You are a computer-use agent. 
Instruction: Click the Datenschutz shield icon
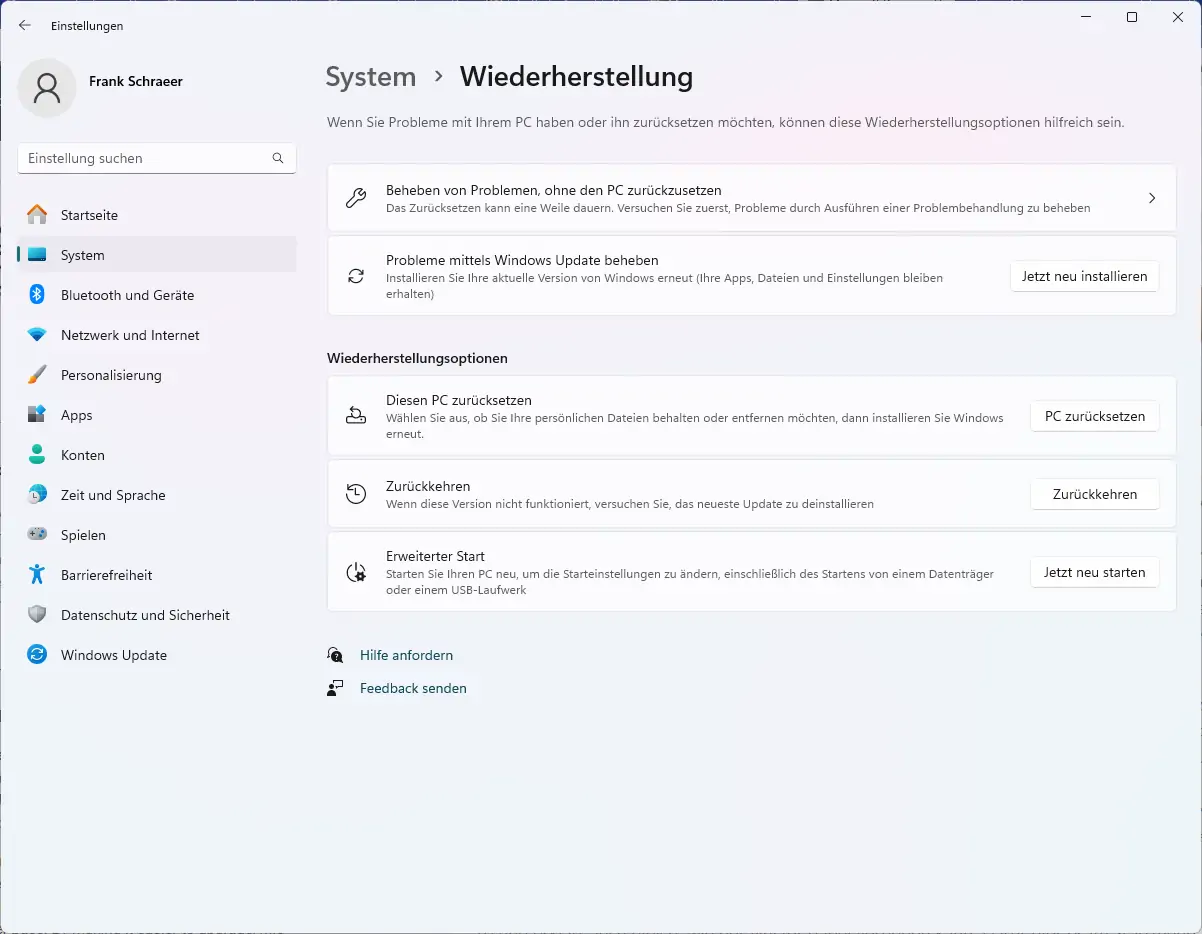pos(37,615)
